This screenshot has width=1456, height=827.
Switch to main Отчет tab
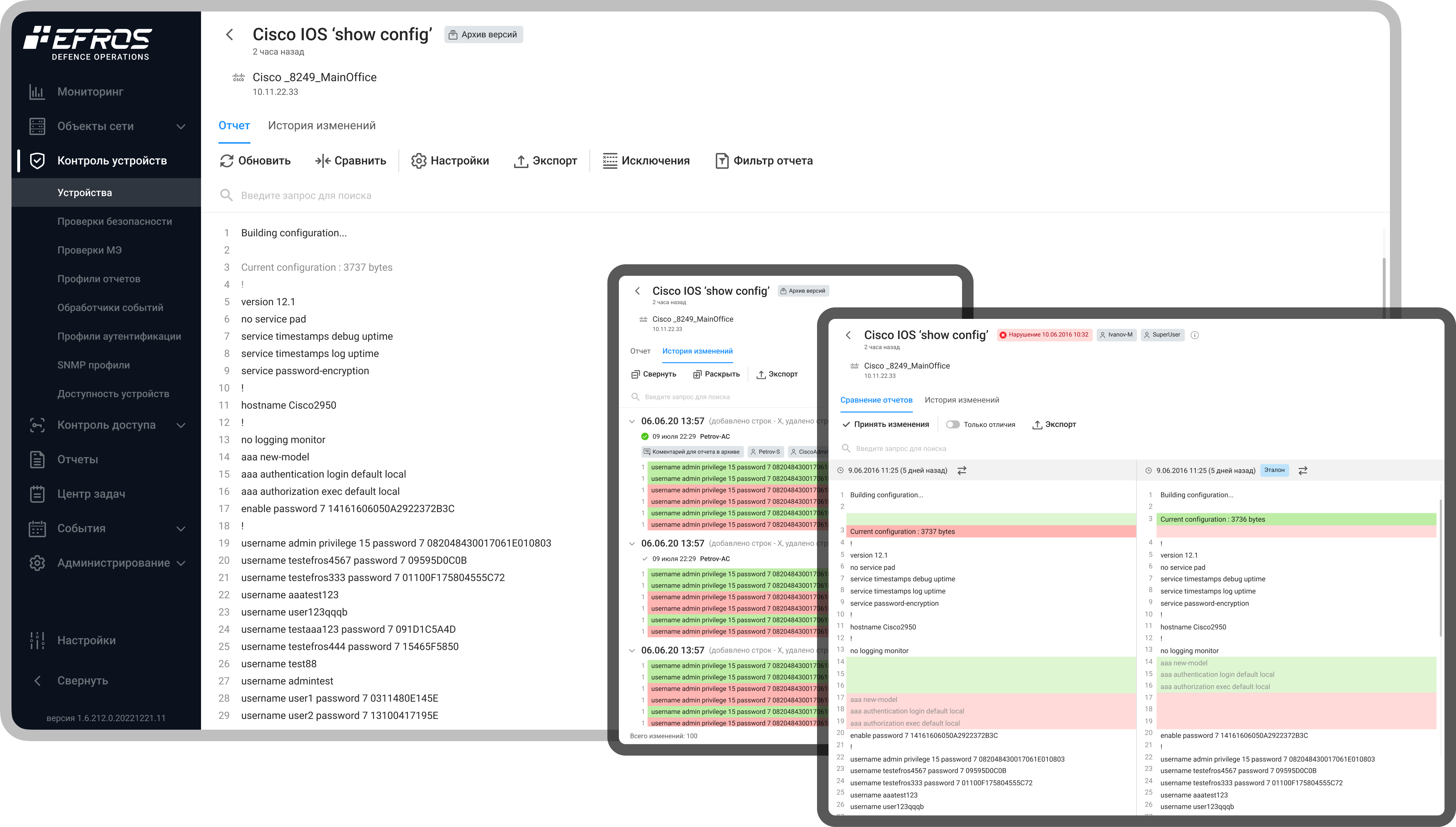(234, 126)
